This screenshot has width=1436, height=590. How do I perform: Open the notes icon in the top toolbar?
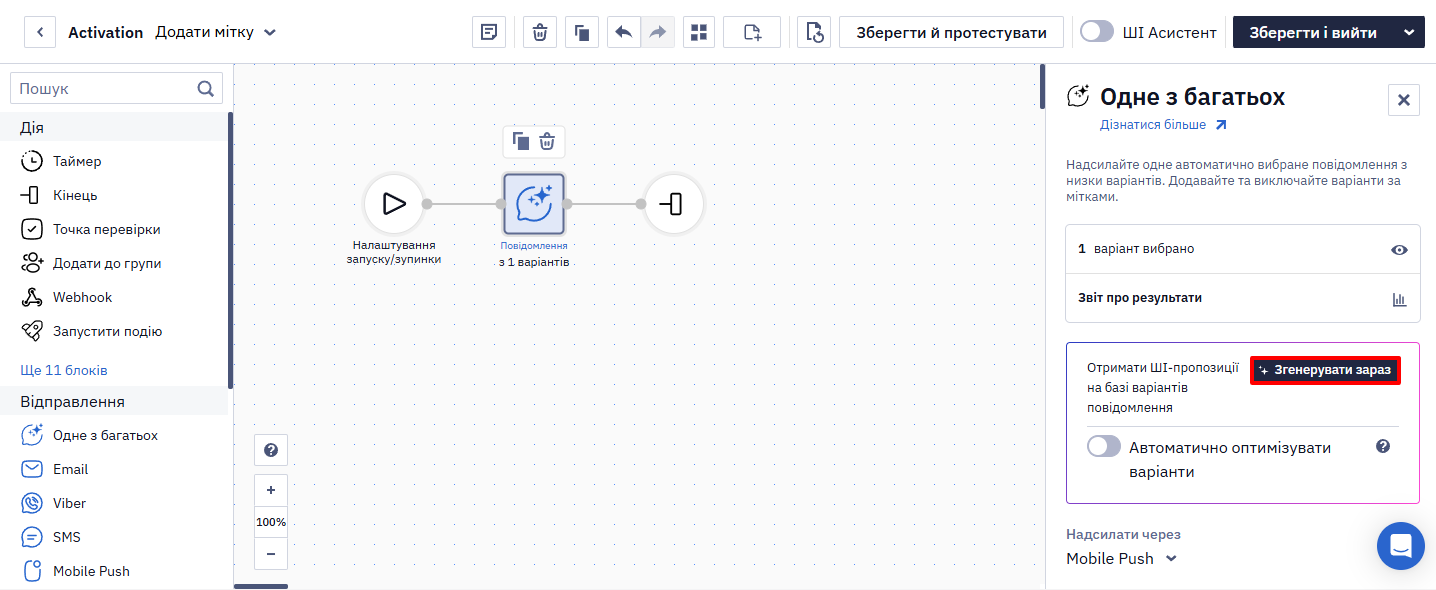[489, 32]
